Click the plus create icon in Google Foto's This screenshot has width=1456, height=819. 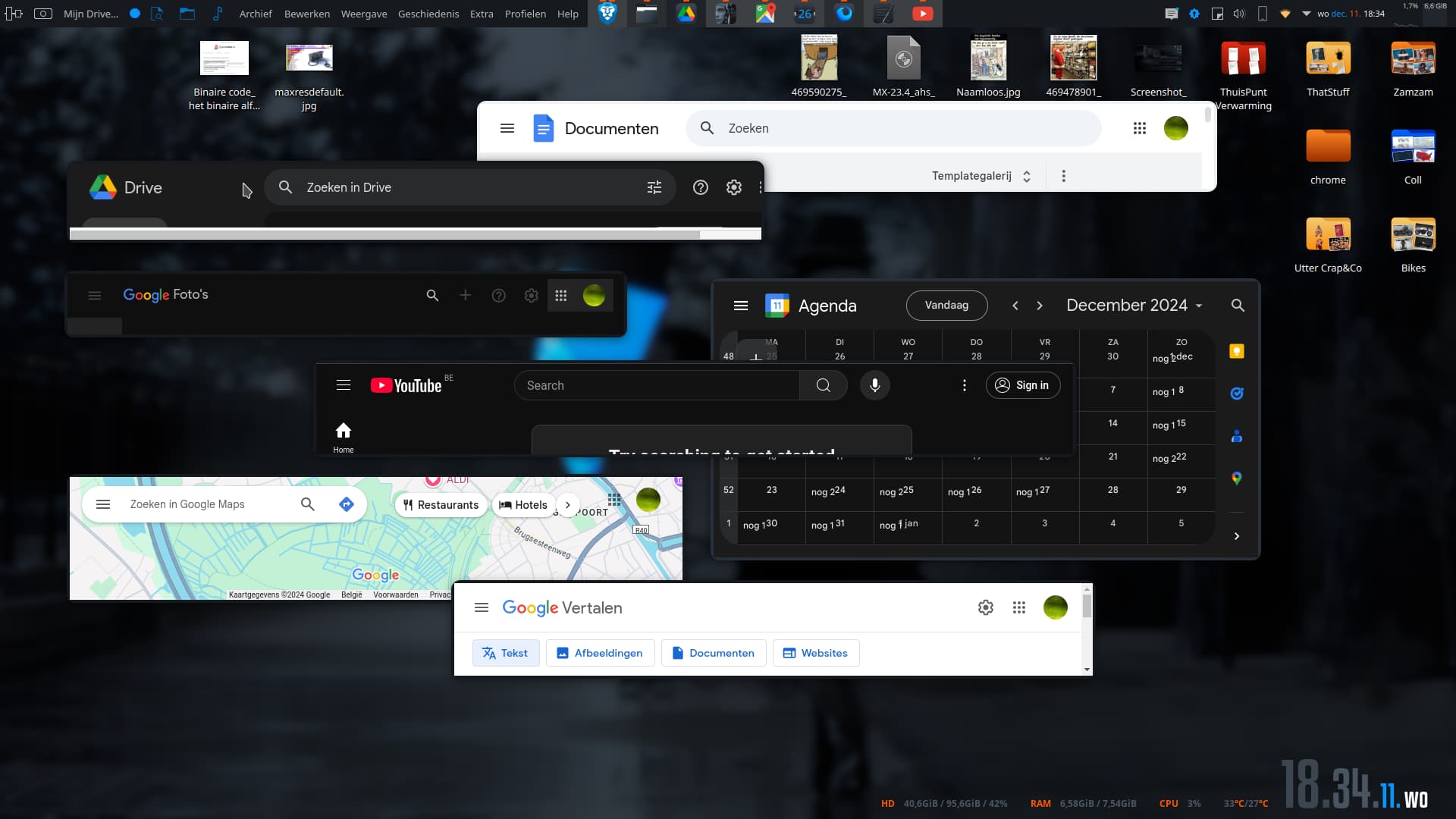pos(465,295)
